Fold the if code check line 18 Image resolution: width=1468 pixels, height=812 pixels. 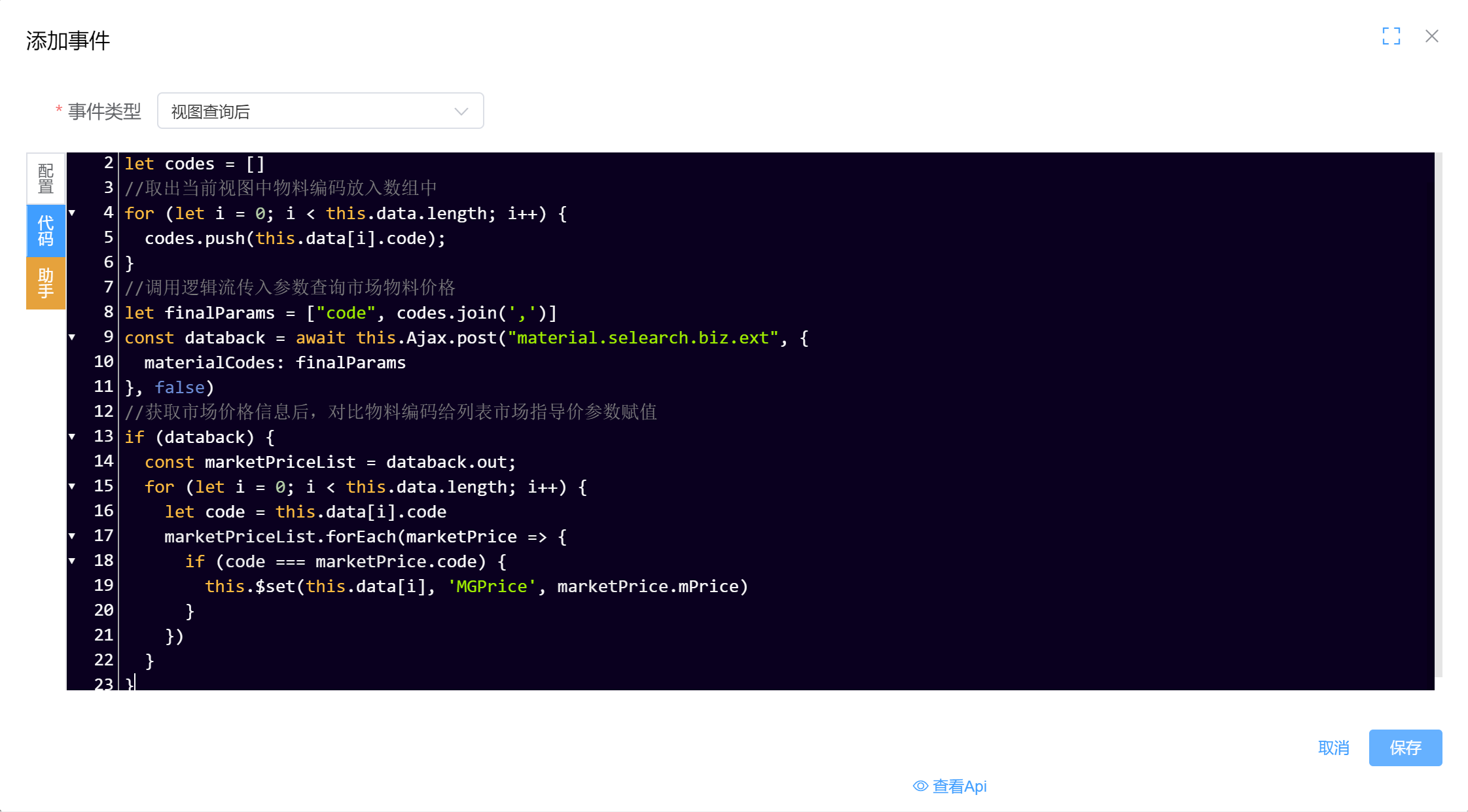73,561
